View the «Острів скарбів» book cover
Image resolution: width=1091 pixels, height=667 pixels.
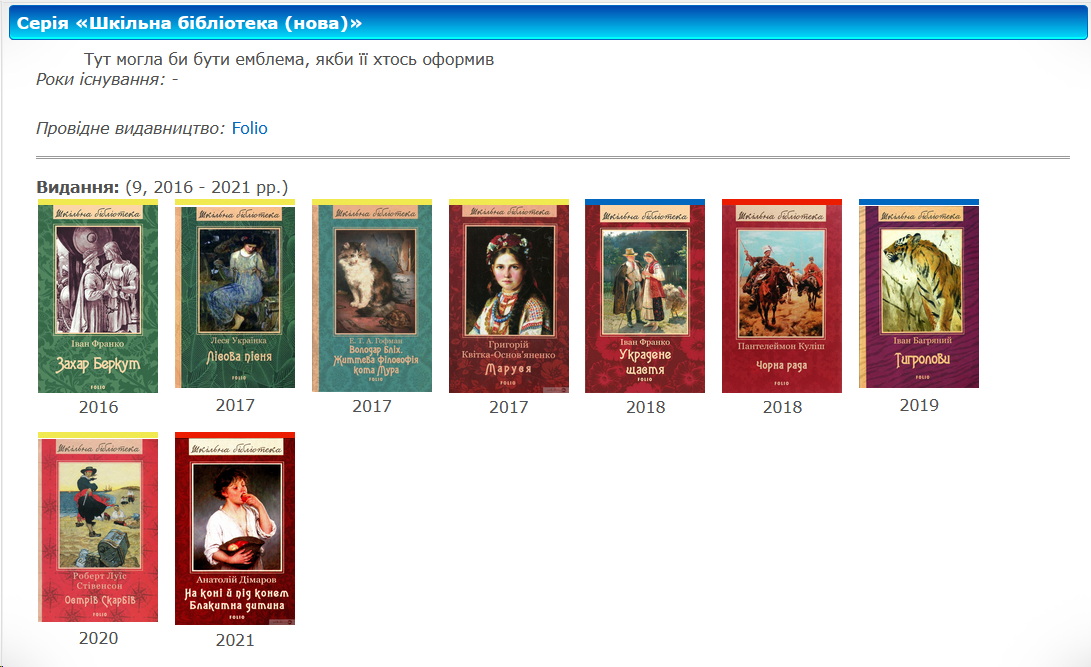click(98, 527)
